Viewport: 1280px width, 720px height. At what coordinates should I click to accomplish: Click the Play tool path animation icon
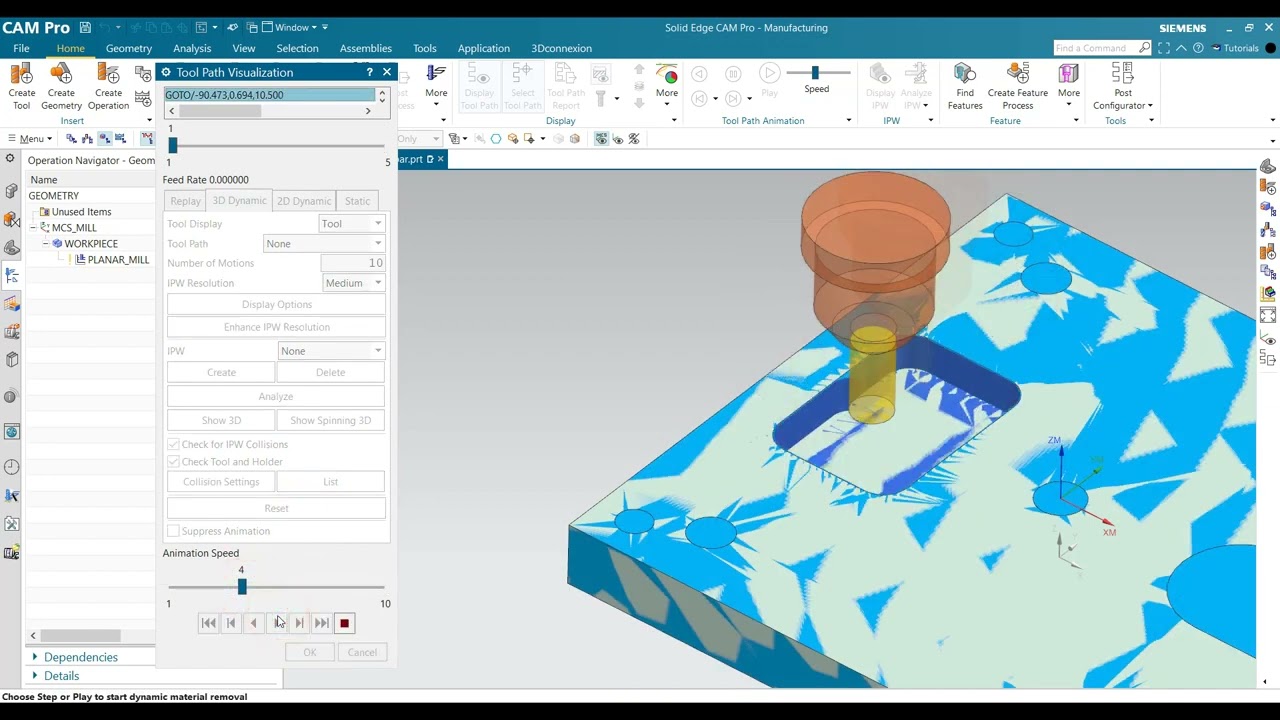(x=769, y=73)
